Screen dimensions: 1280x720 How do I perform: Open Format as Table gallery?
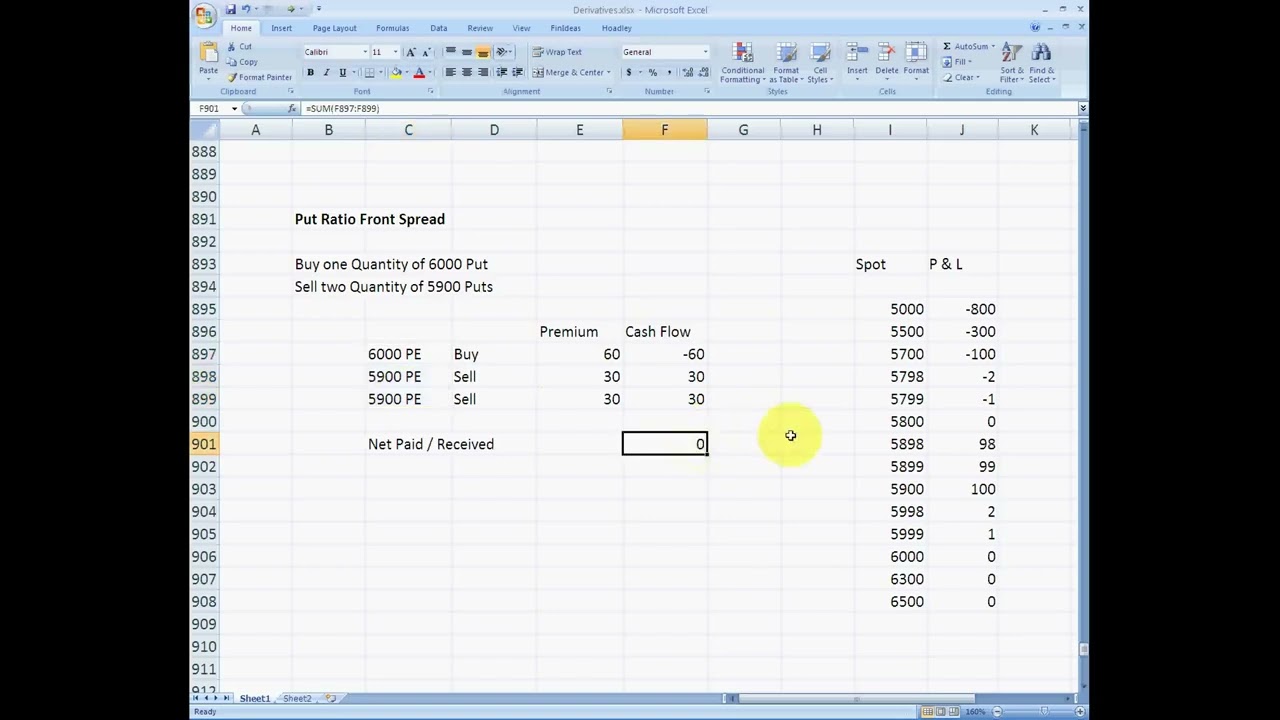[786, 62]
